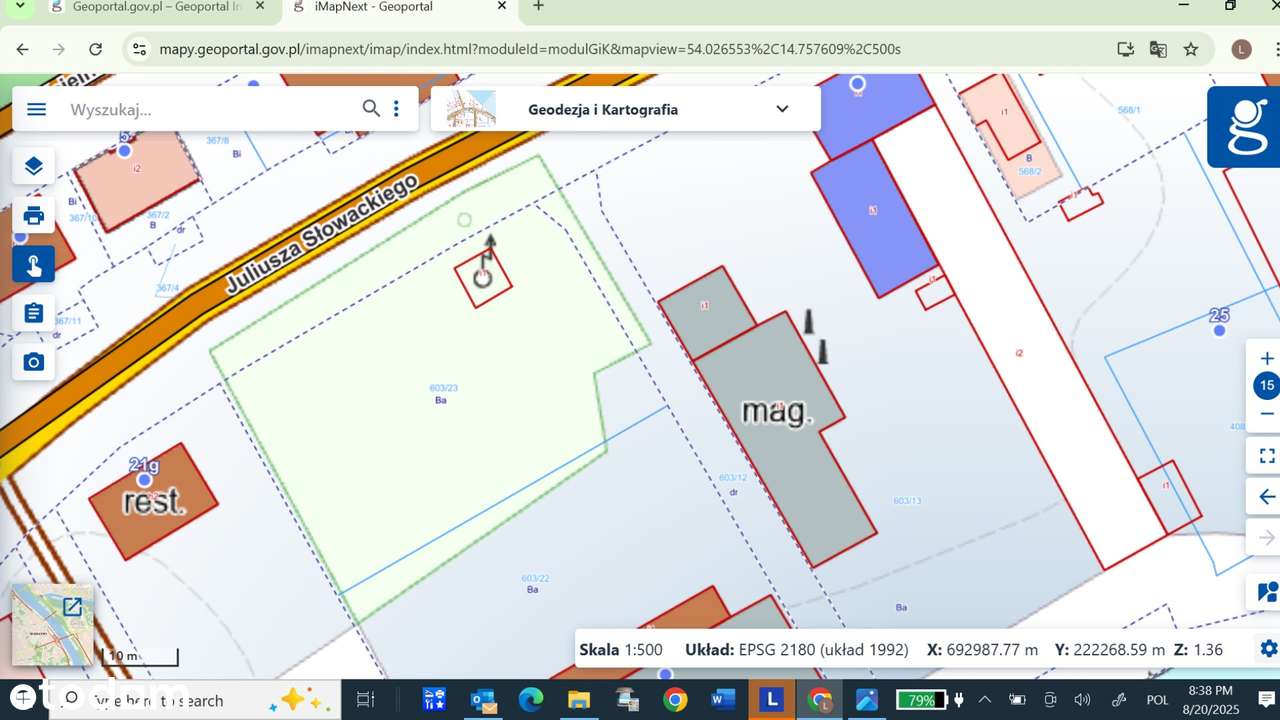Click the Y coordinate value 222268.59 m
Image resolution: width=1280 pixels, height=720 pixels.
[1110, 649]
